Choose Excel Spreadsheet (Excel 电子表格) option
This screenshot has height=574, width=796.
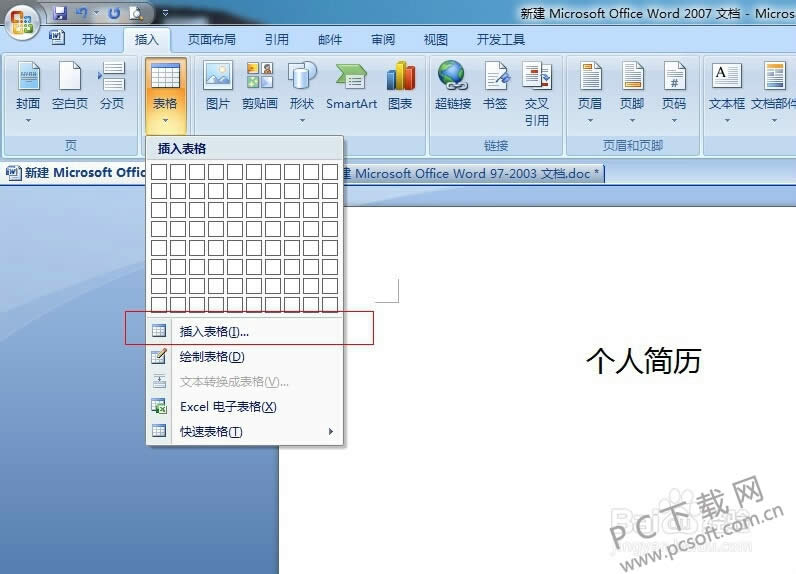coord(227,407)
